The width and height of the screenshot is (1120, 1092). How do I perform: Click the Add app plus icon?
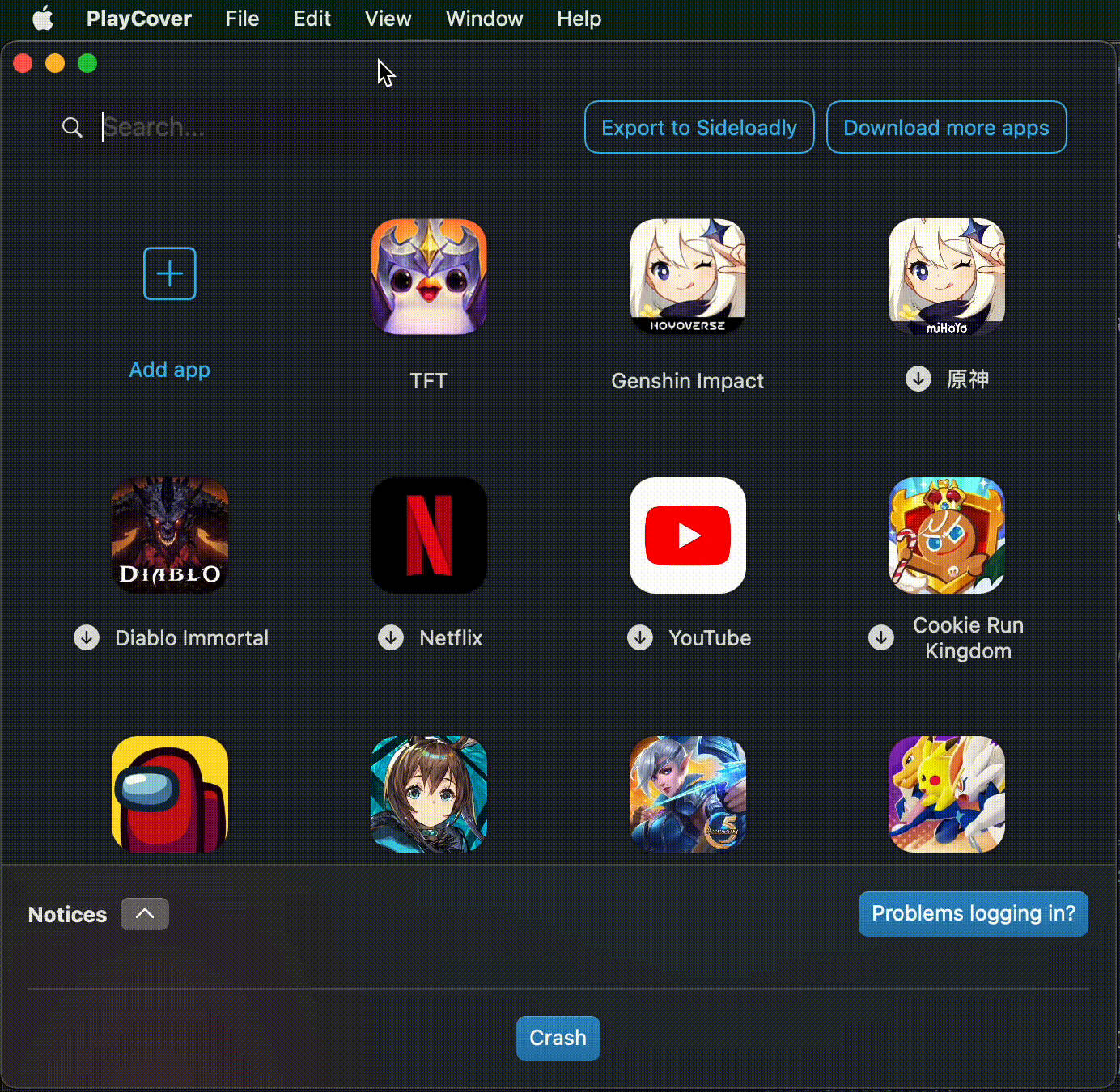170,273
